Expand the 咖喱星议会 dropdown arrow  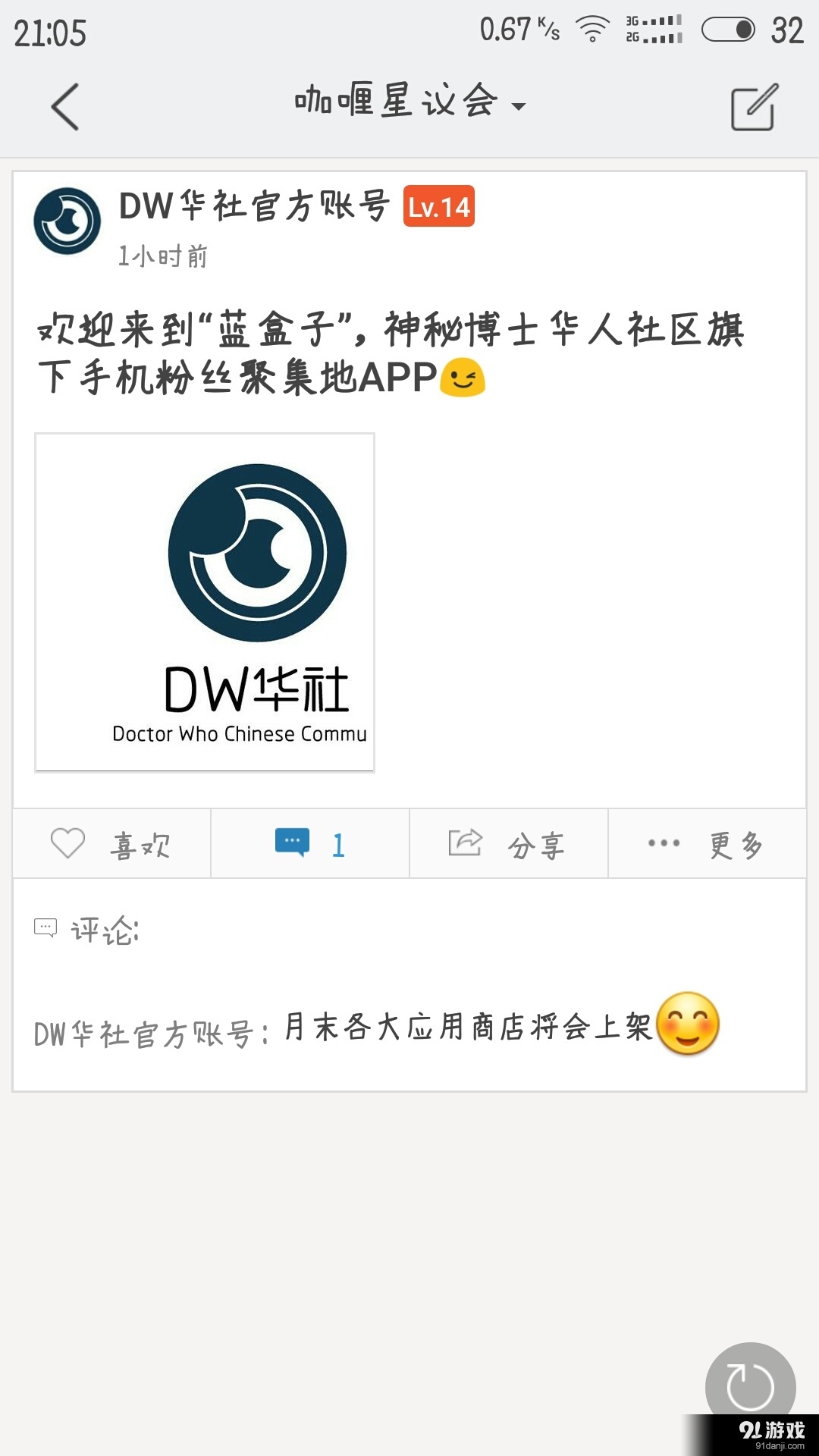(x=519, y=107)
